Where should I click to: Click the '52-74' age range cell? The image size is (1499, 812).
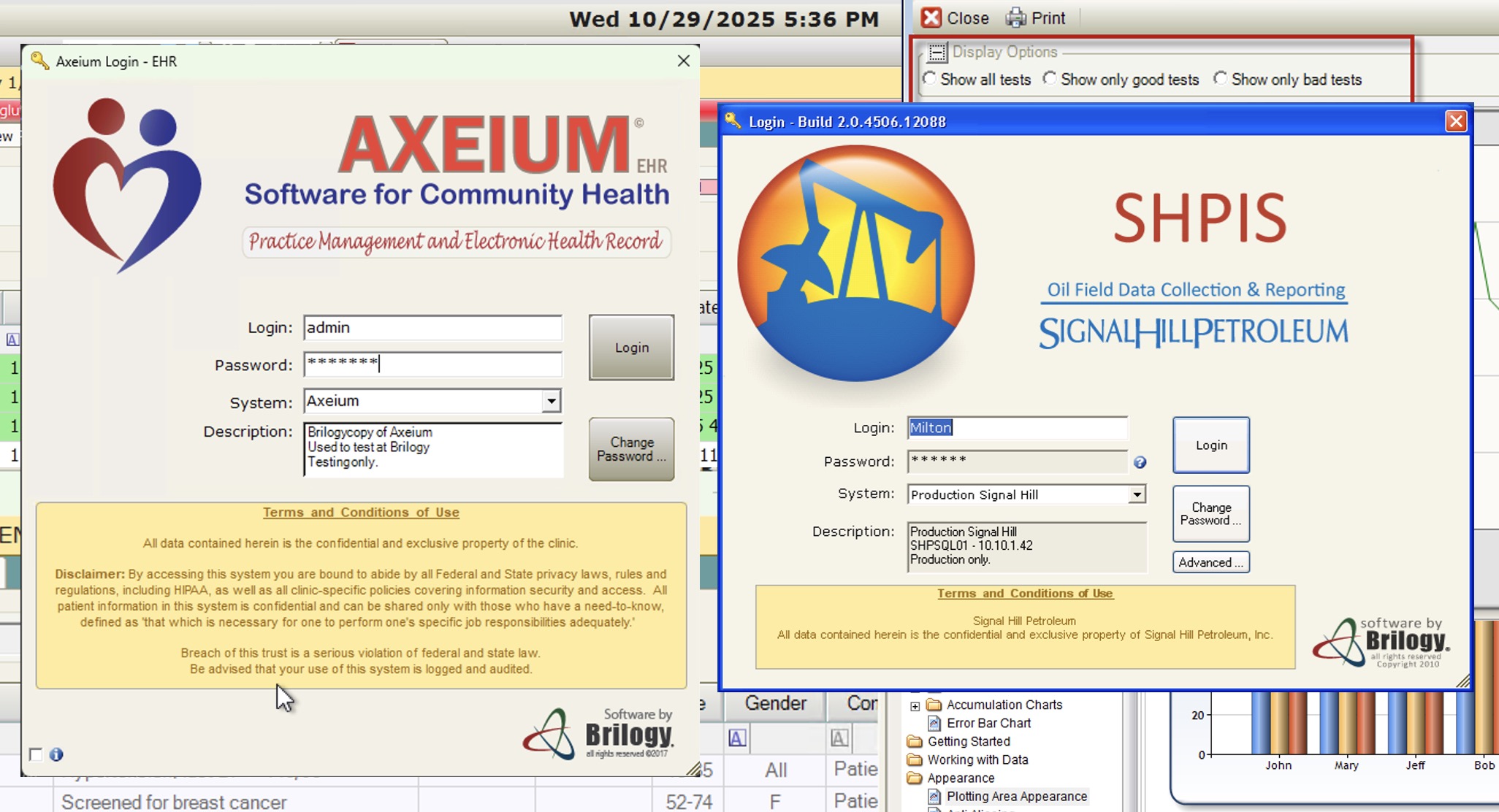(688, 802)
